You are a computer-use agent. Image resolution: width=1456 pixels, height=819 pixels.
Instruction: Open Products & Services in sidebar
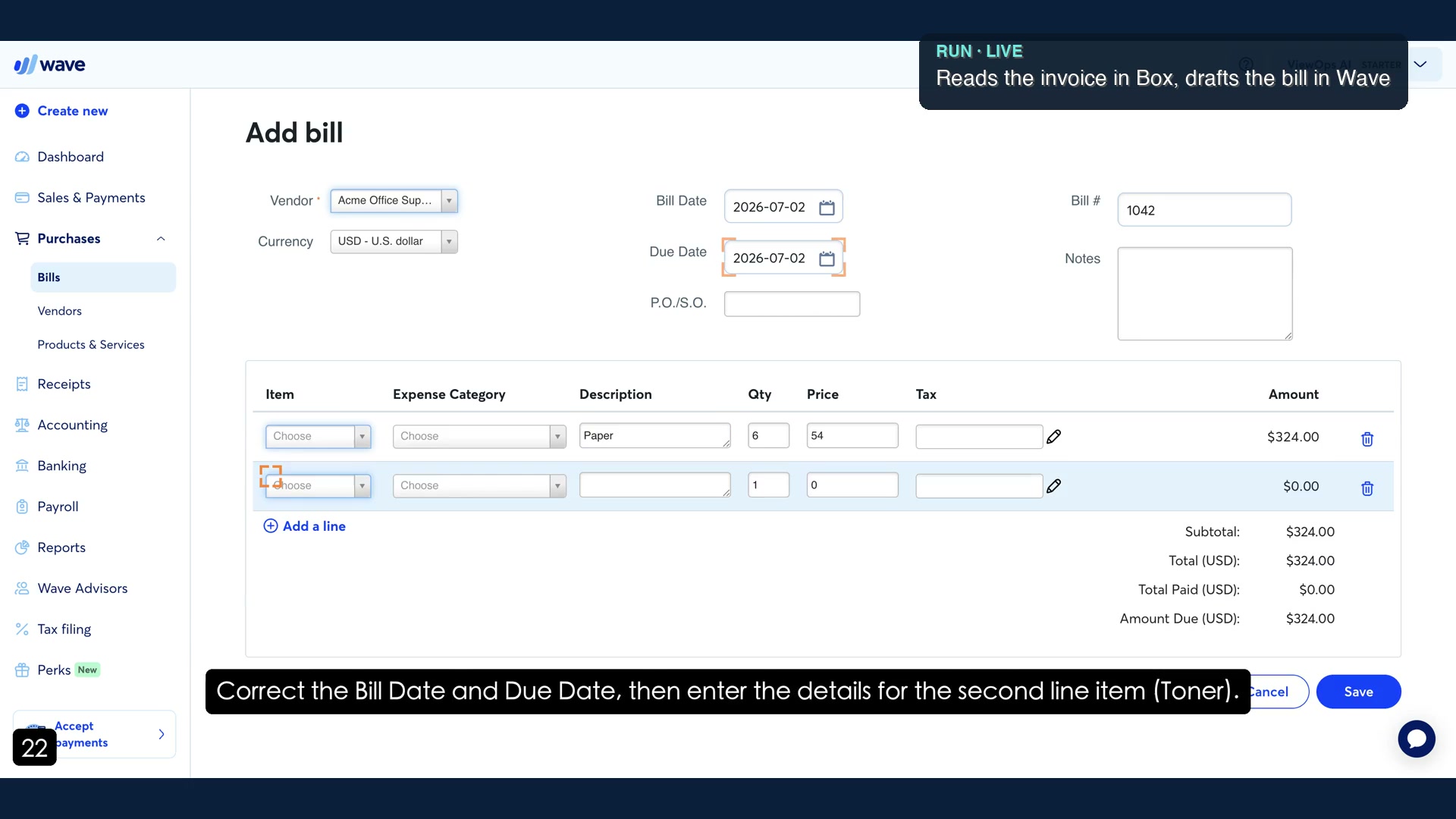pos(91,344)
